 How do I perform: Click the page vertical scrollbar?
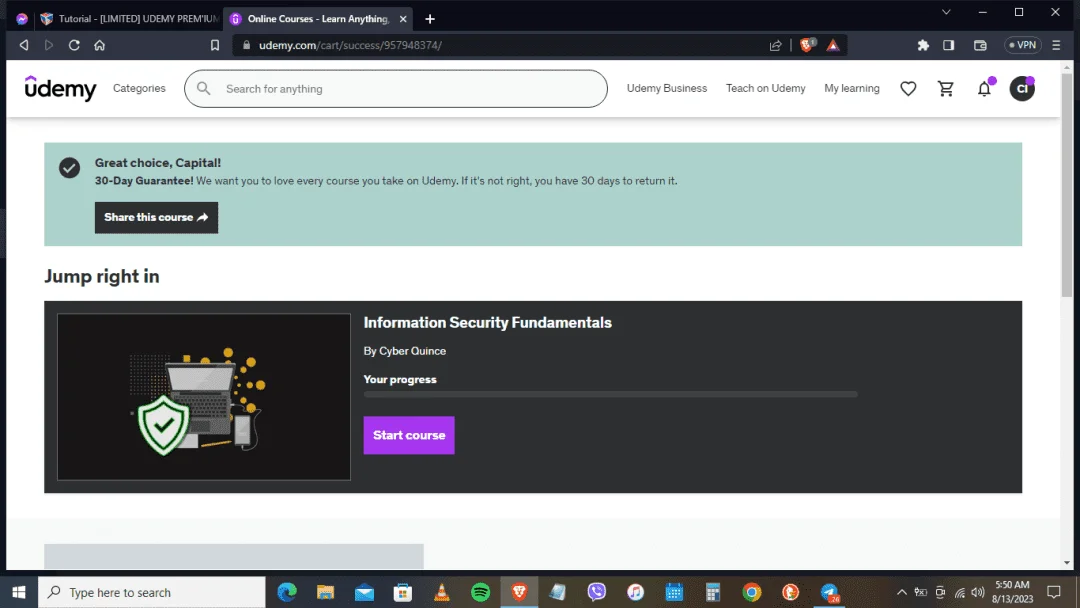click(1067, 186)
